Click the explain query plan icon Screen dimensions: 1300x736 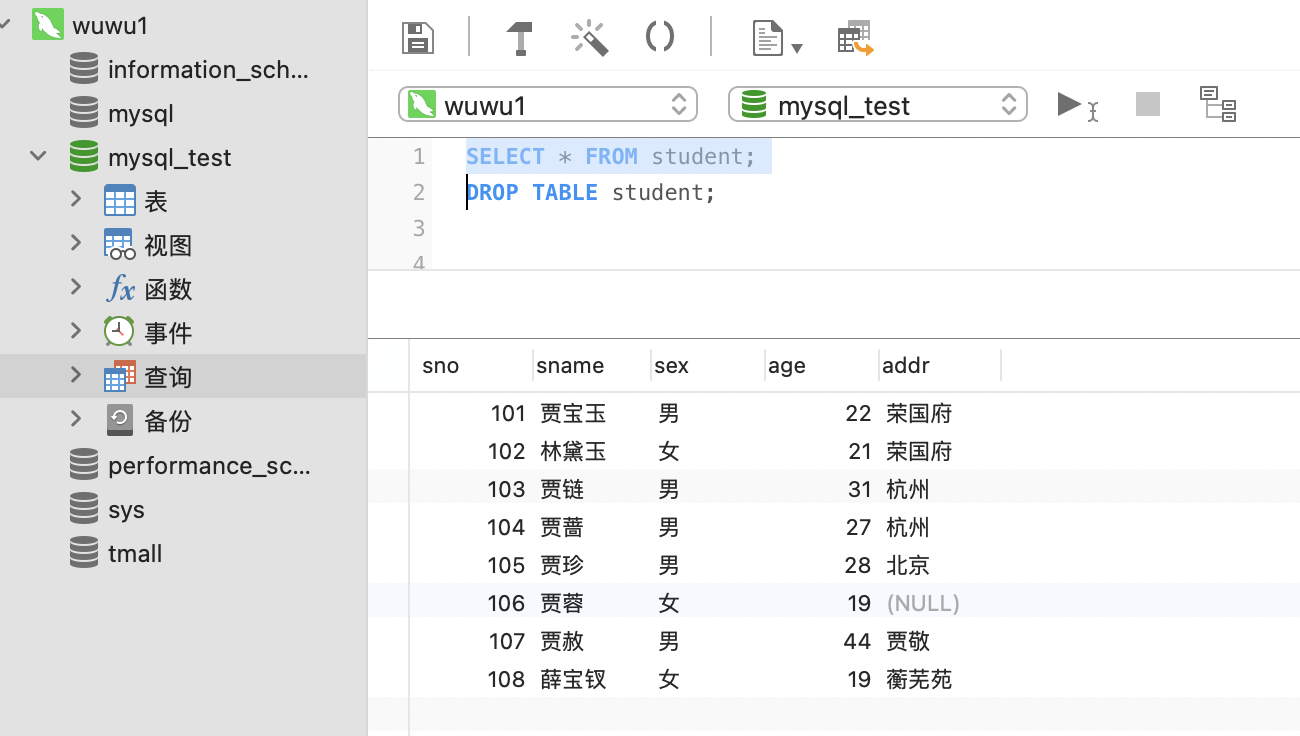pos(1218,104)
